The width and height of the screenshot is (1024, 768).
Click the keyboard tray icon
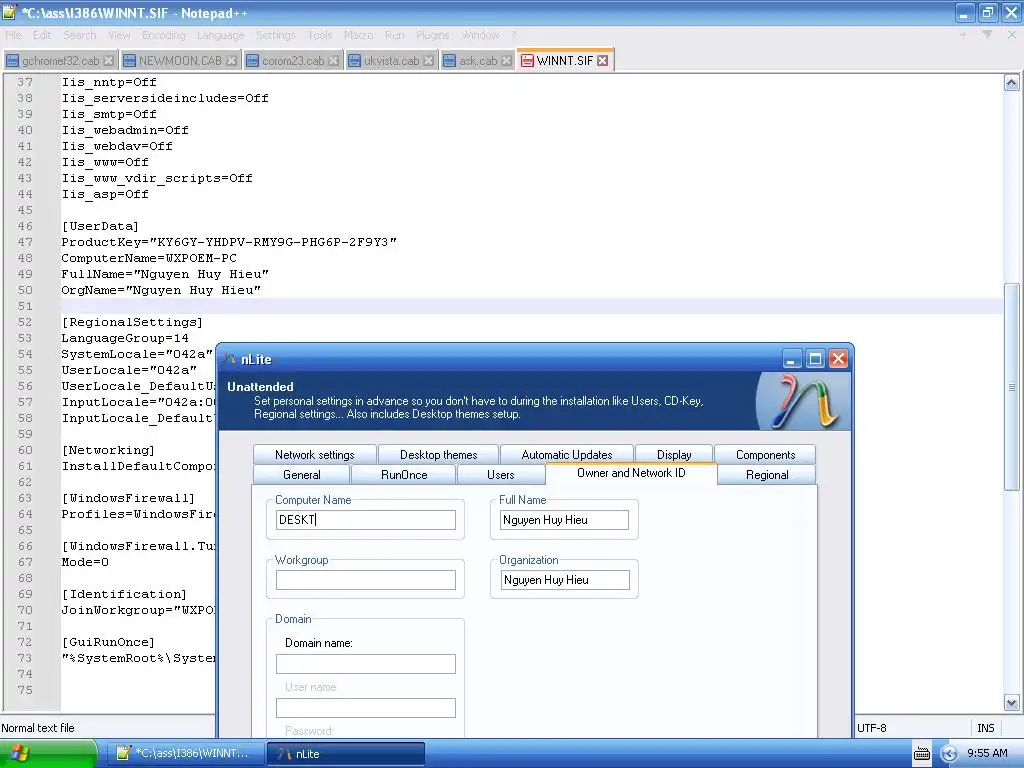click(921, 754)
